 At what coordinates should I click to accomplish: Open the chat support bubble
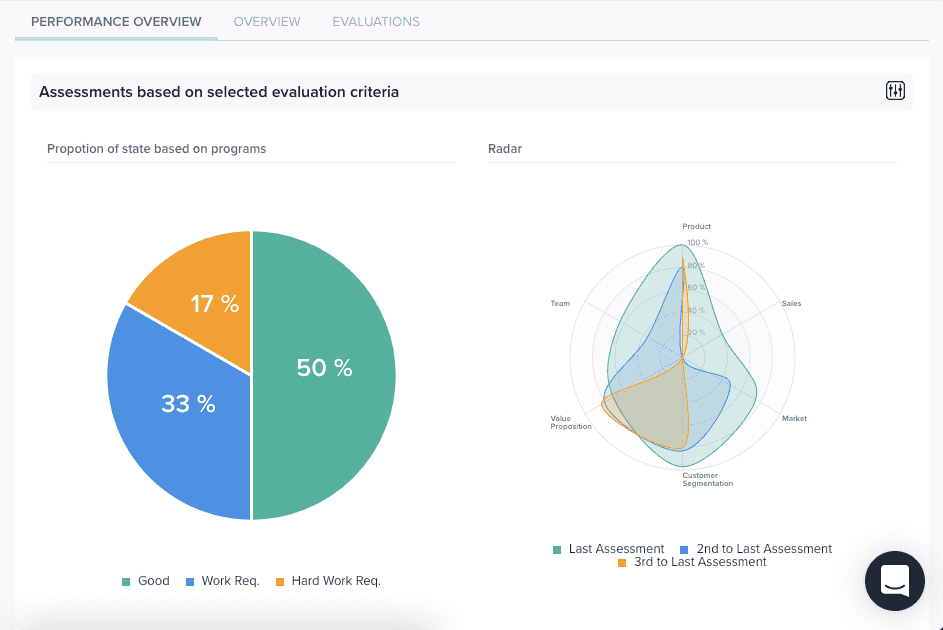(x=894, y=581)
